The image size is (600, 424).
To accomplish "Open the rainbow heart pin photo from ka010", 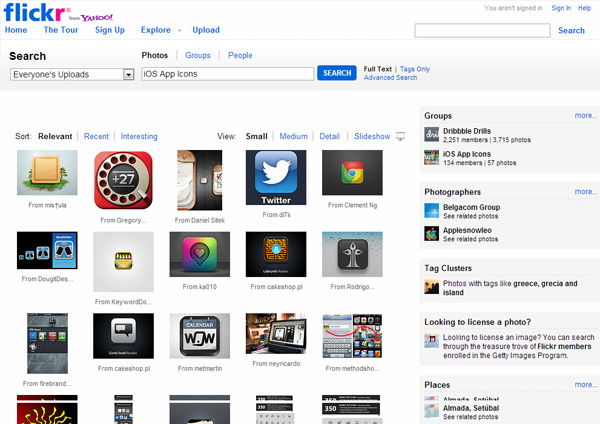I will point(199,254).
